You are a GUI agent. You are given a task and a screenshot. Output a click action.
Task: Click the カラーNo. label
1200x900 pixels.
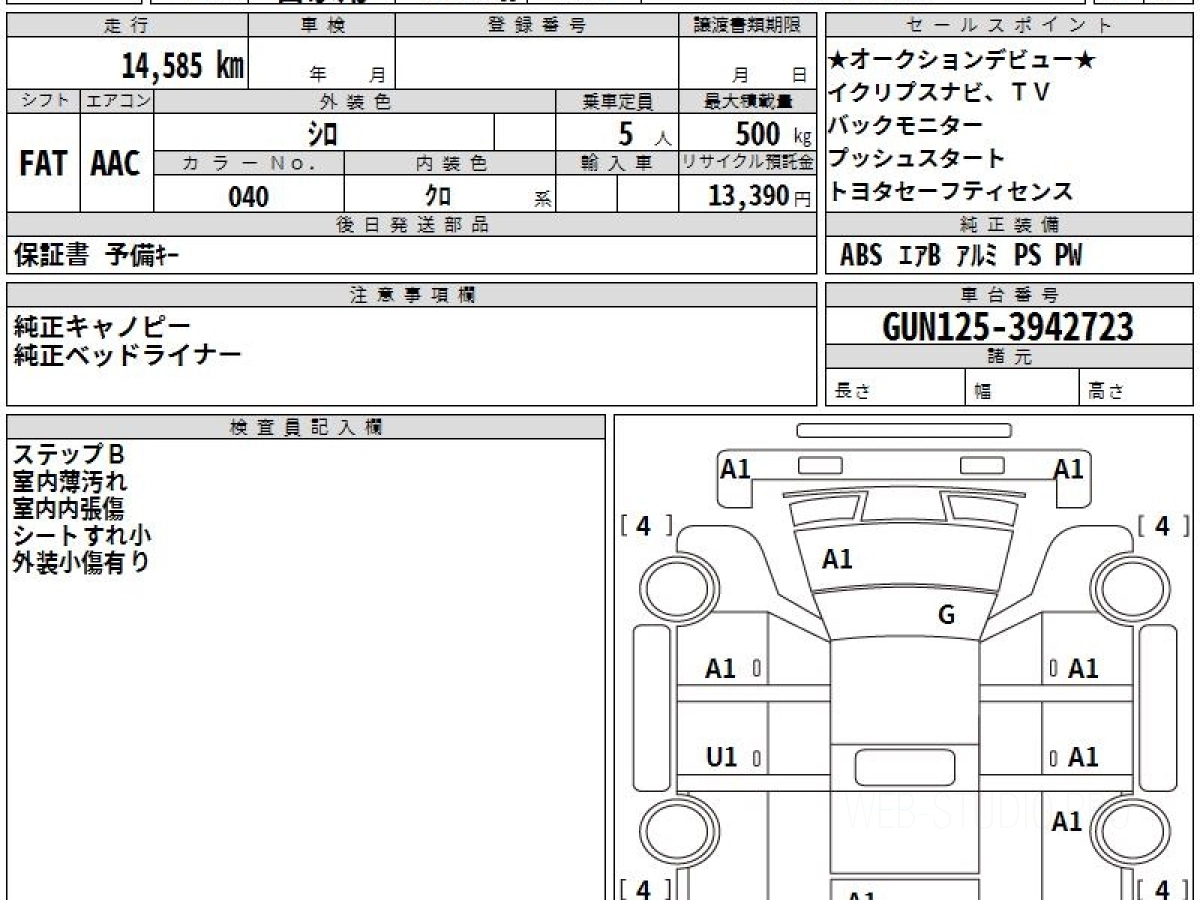click(249, 164)
